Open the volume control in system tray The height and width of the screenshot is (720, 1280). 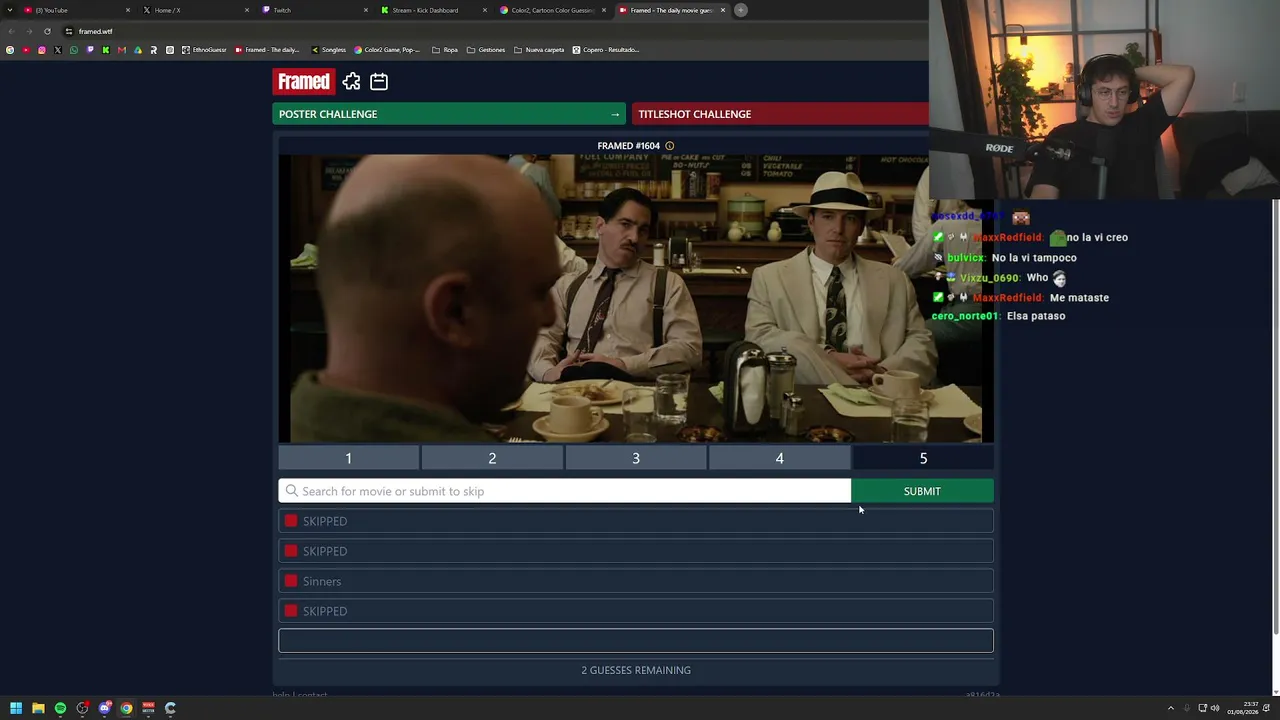pos(1215,708)
